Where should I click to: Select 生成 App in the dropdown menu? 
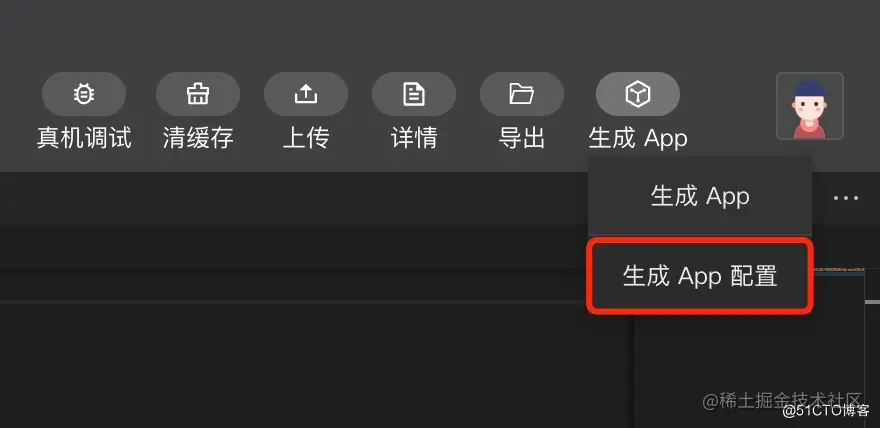point(700,196)
